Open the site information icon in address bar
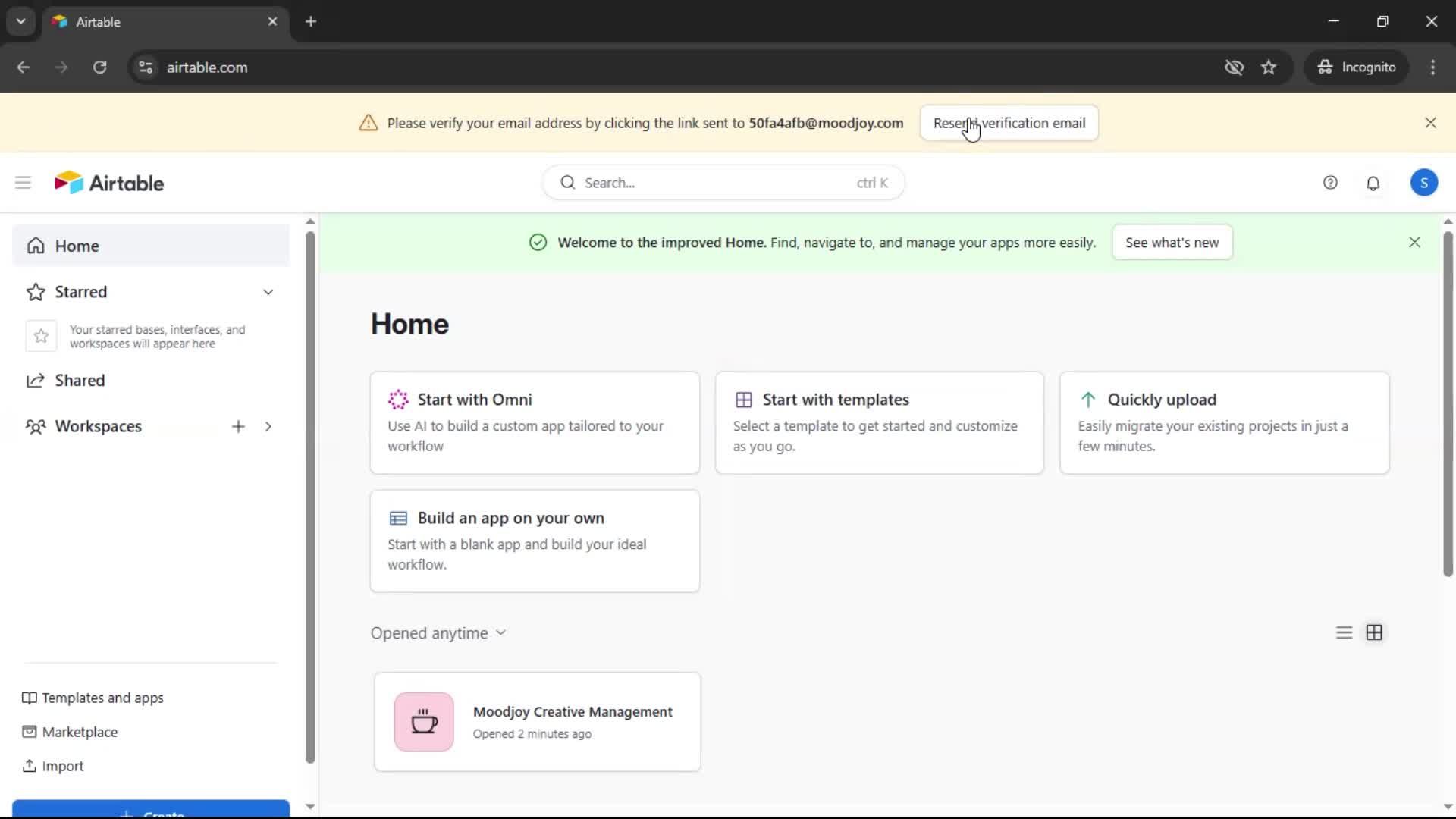Screen dimensions: 1456x819 pos(146,67)
